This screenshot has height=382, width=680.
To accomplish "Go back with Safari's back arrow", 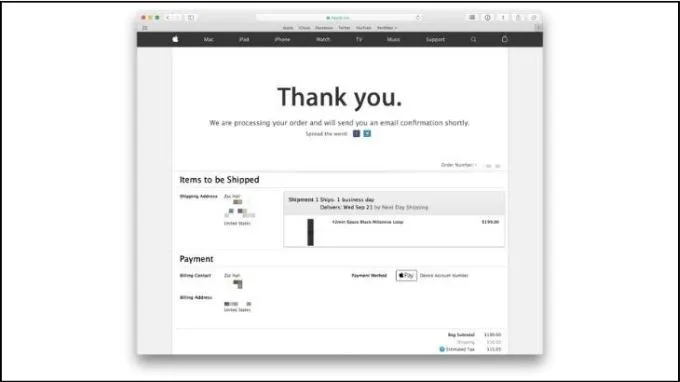I will pyautogui.click(x=168, y=18).
